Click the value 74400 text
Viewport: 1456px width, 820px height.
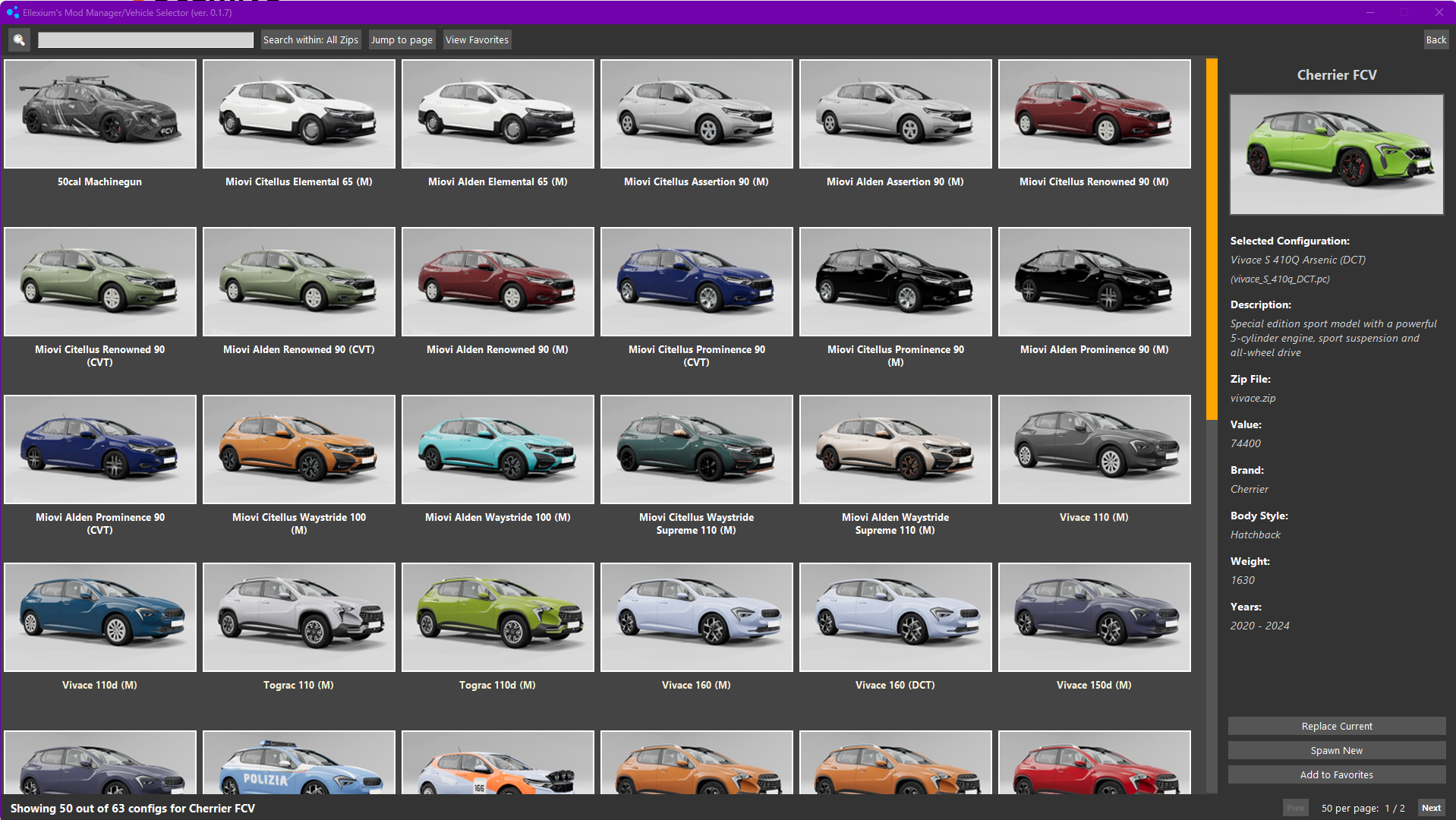pos(1246,443)
